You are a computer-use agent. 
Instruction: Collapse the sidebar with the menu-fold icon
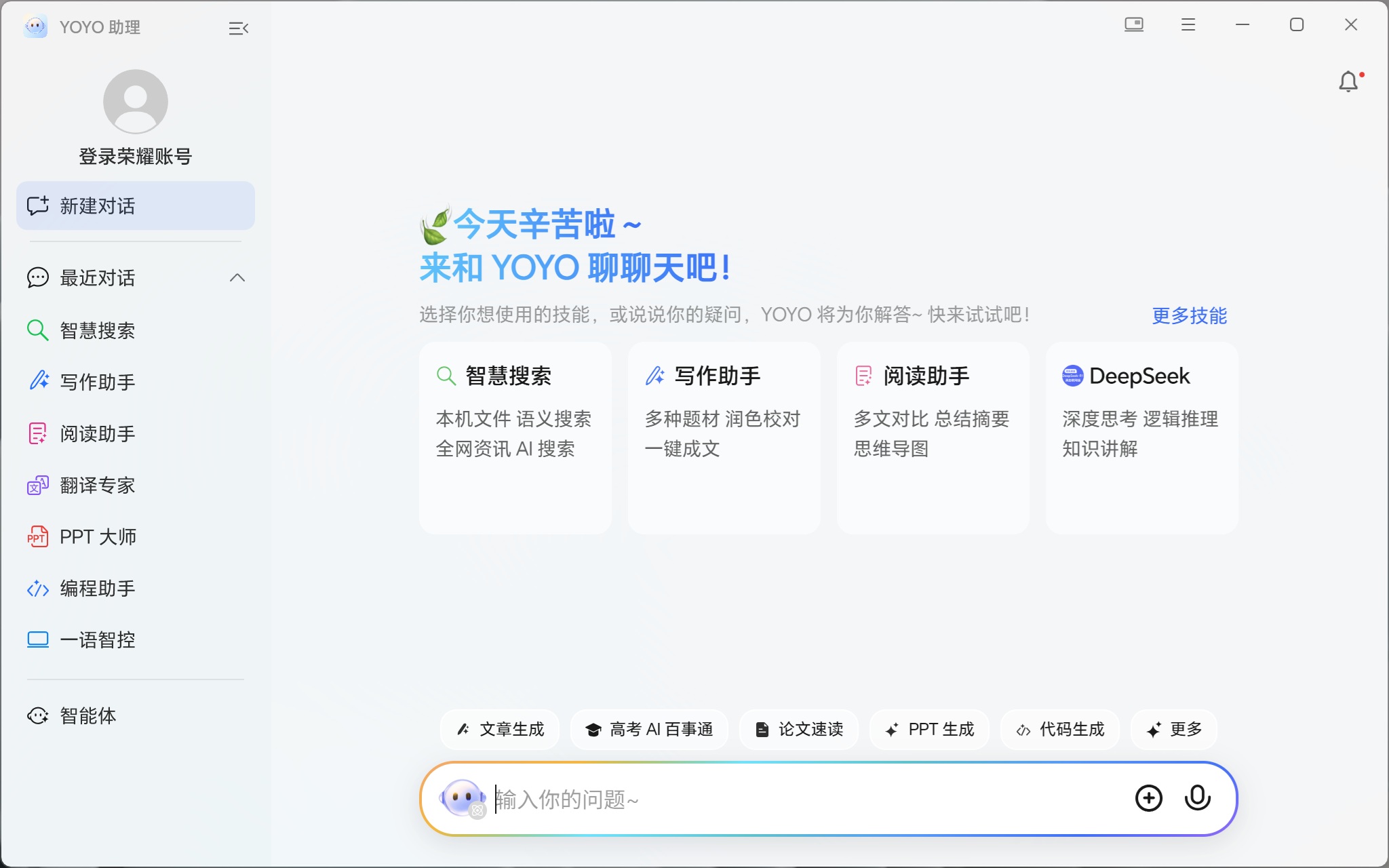[x=238, y=28]
